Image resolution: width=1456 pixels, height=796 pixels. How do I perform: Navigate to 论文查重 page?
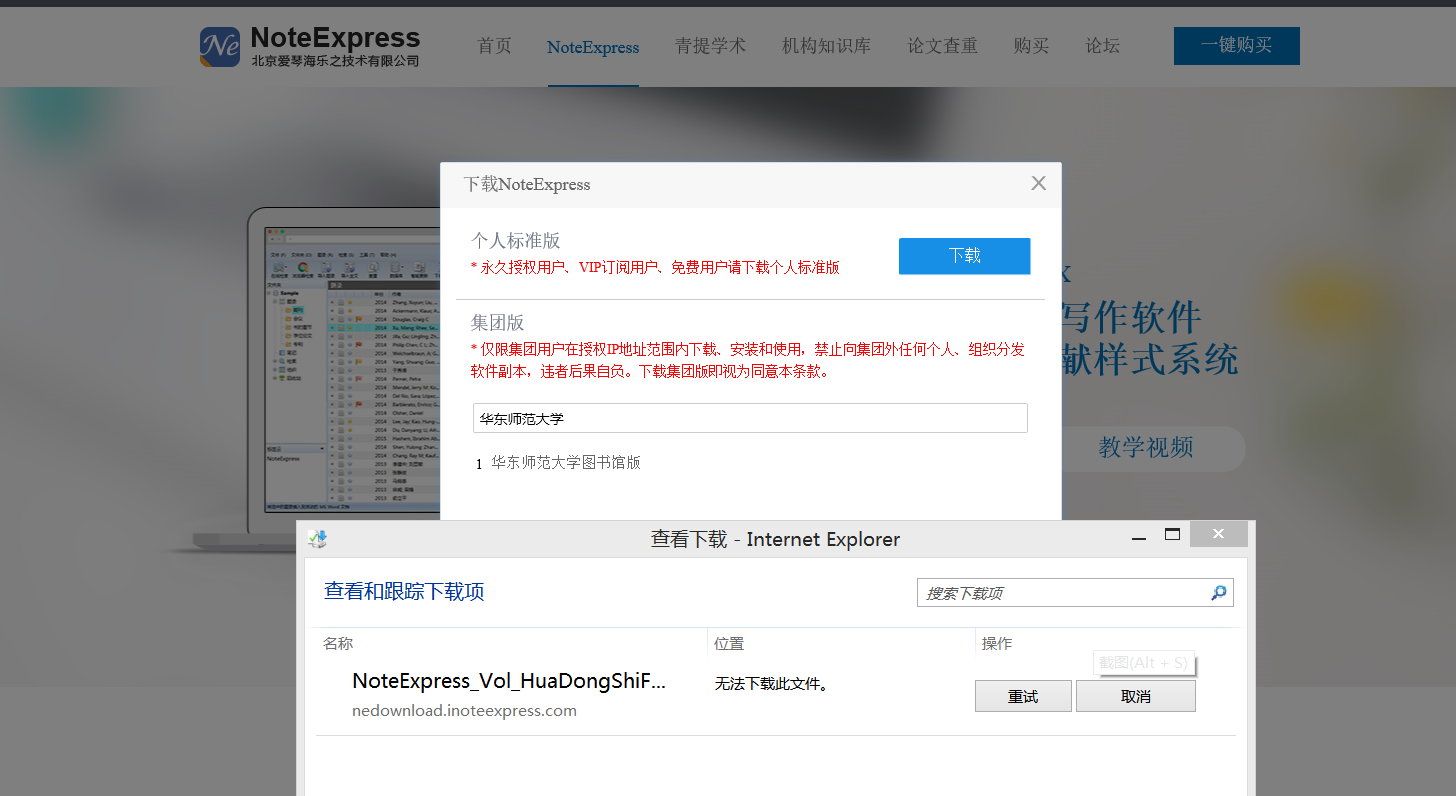942,46
